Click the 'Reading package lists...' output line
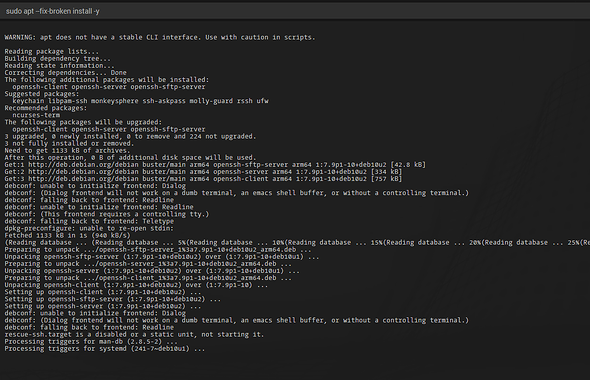This screenshot has width=590, height=380. [52, 52]
